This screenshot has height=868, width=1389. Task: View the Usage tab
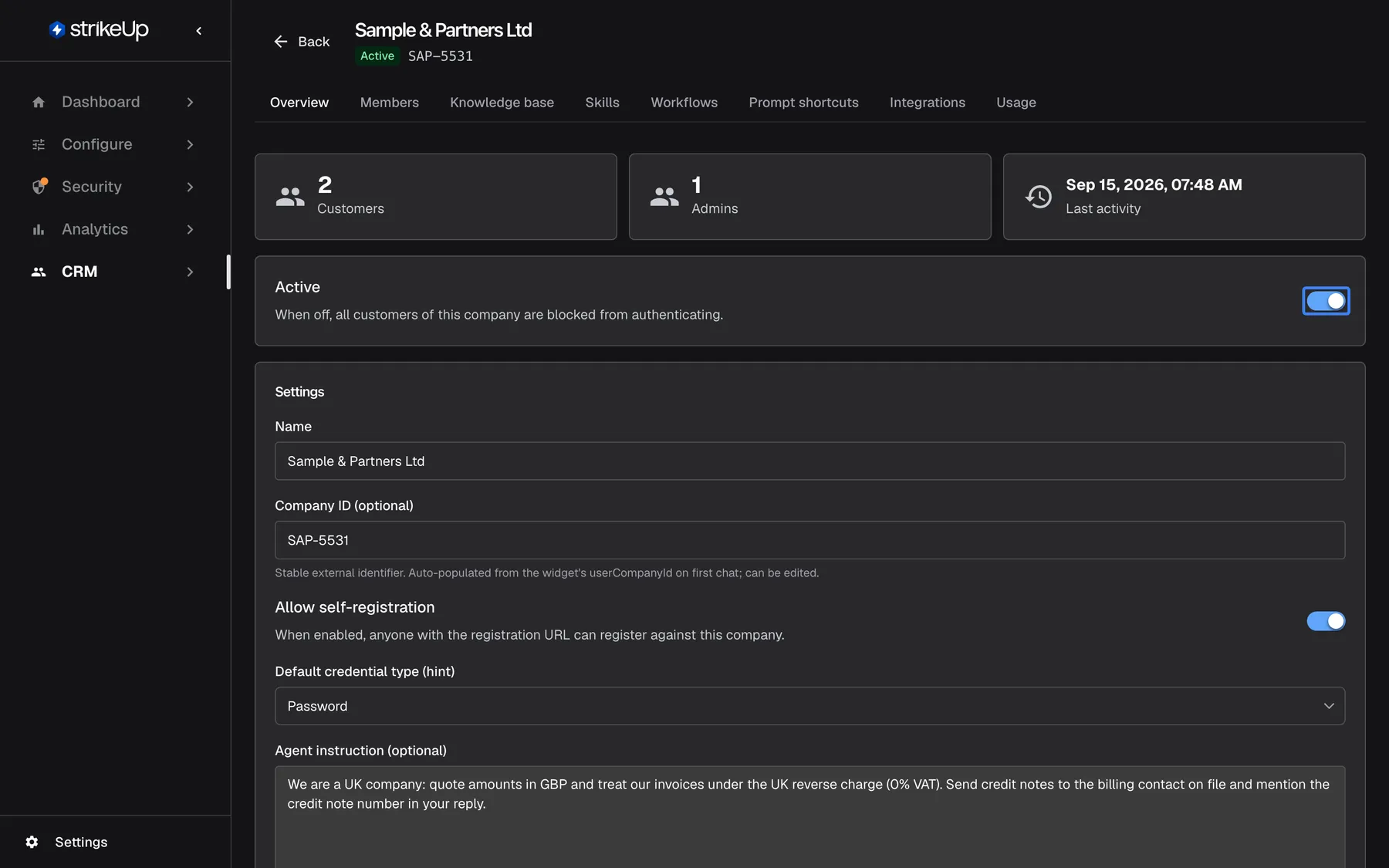pos(1016,103)
